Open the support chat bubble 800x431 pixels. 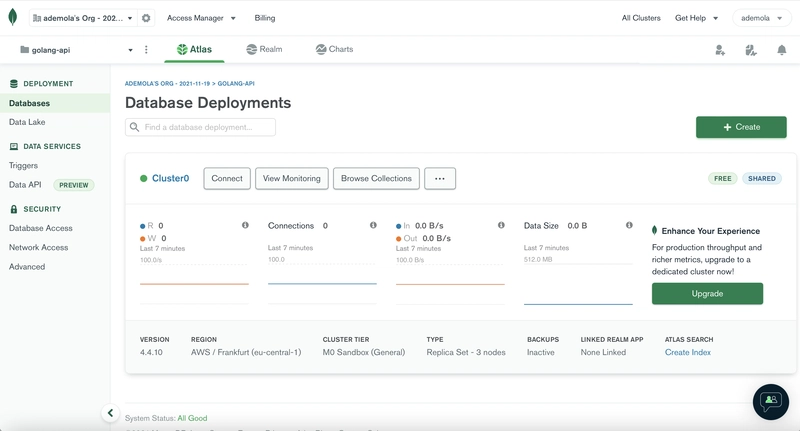tap(771, 401)
